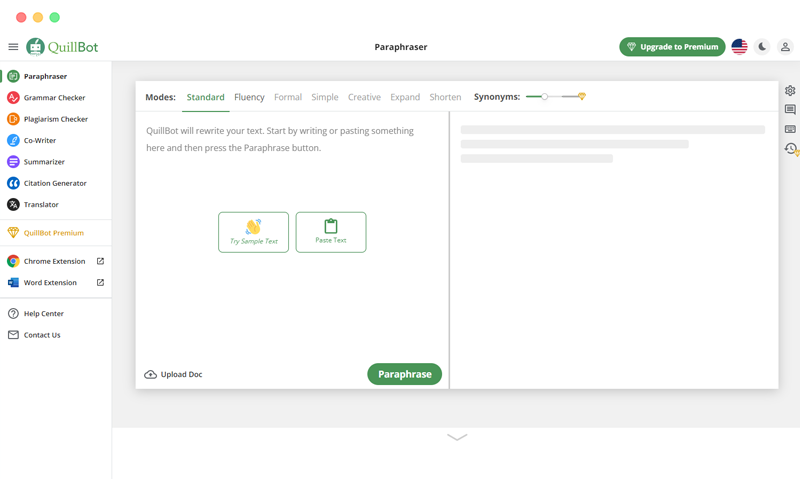The width and height of the screenshot is (800, 479).
Task: Adjust the Synonyms slider
Action: (545, 97)
